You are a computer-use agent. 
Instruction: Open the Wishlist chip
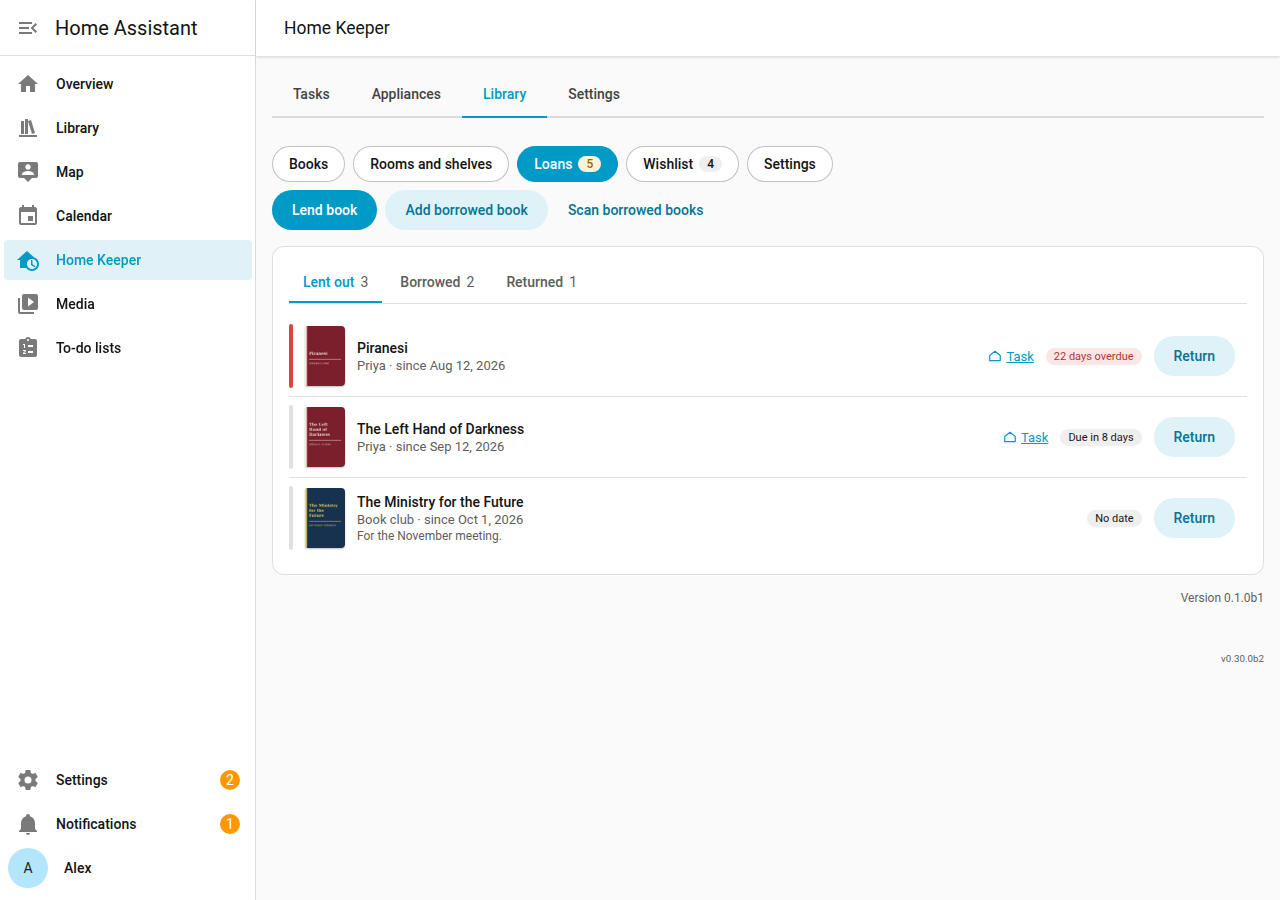pos(682,164)
